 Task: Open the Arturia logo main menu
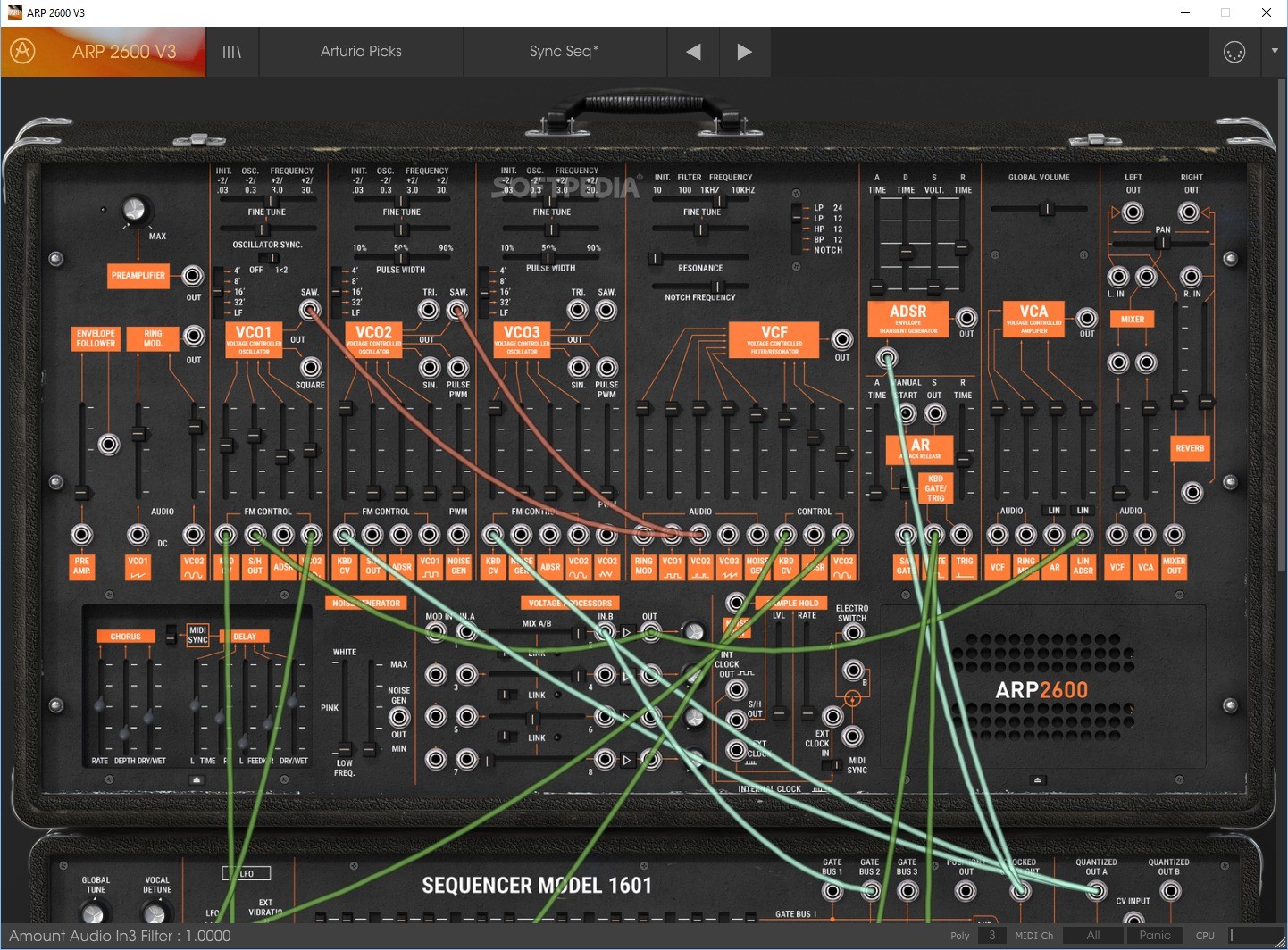(22, 51)
